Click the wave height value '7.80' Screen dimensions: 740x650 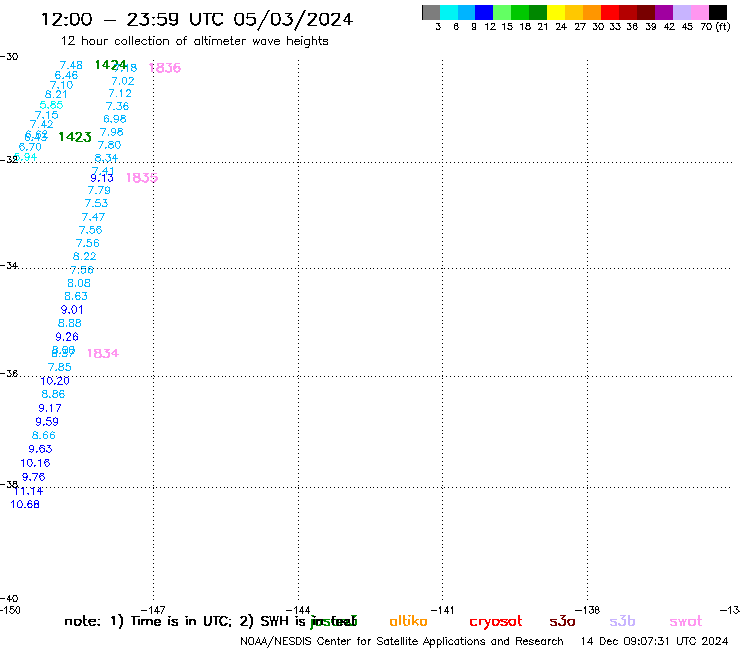click(109, 145)
